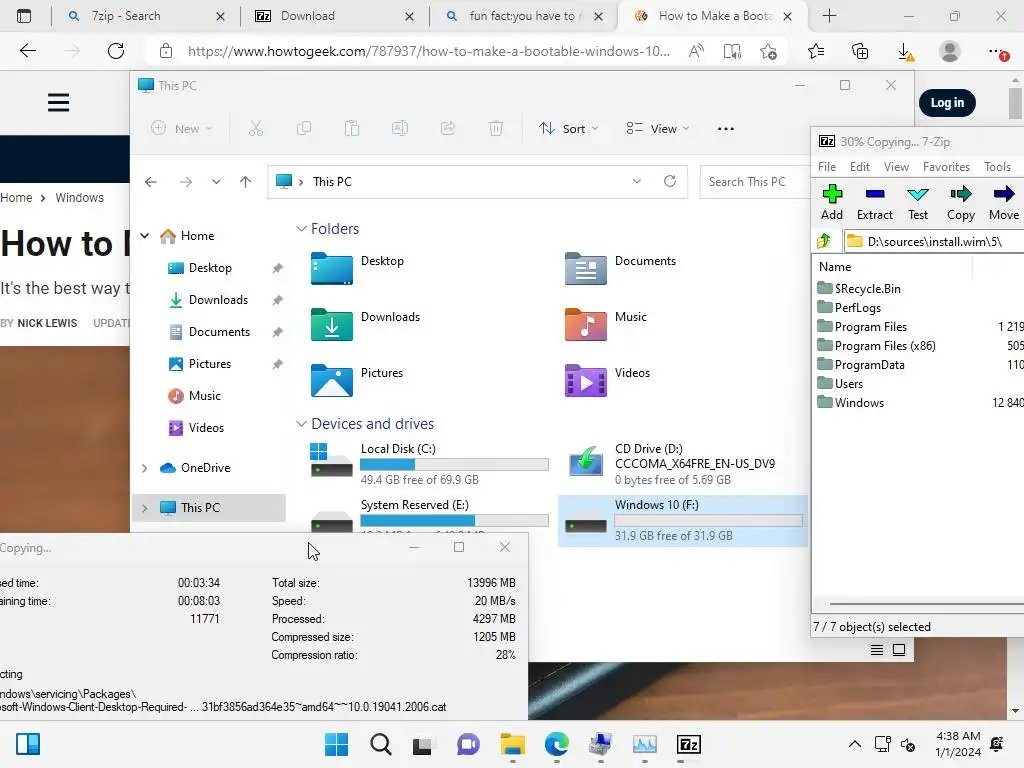Viewport: 1024px width, 768px height.
Task: Collapse the Folders section in Explorer
Action: coord(301,229)
